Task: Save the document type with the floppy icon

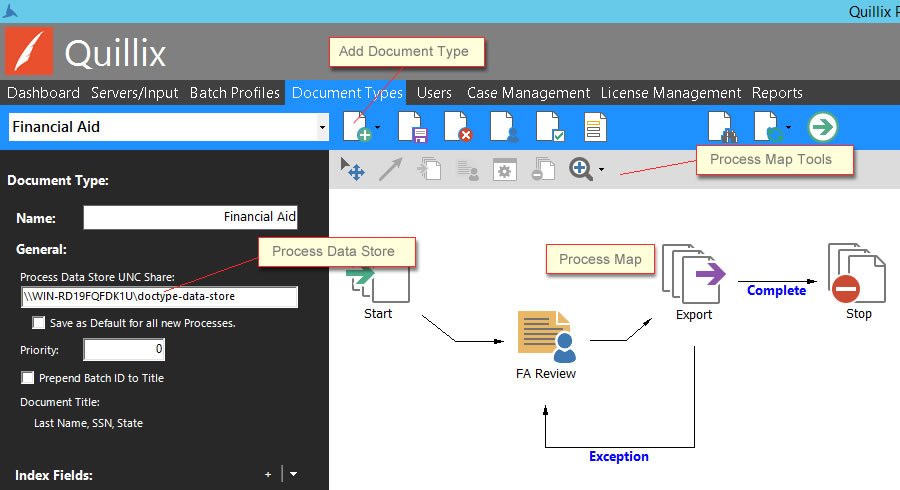Action: (412, 127)
